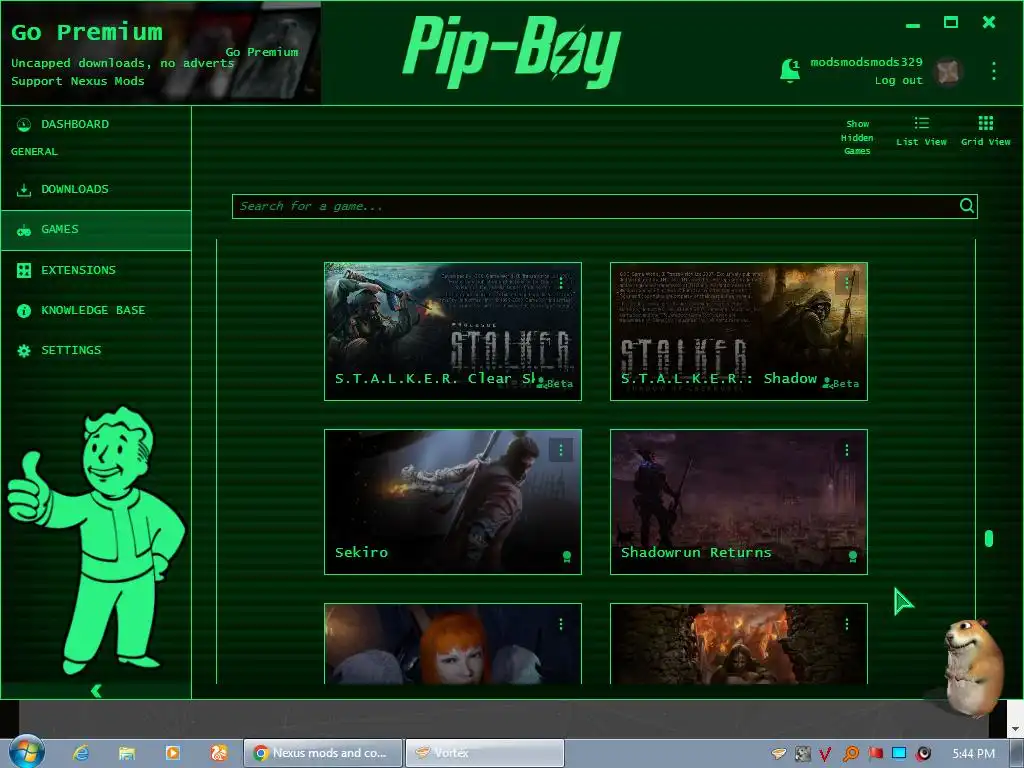Viewport: 1024px width, 768px height.
Task: Open the burning ruins game tile
Action: 739,643
